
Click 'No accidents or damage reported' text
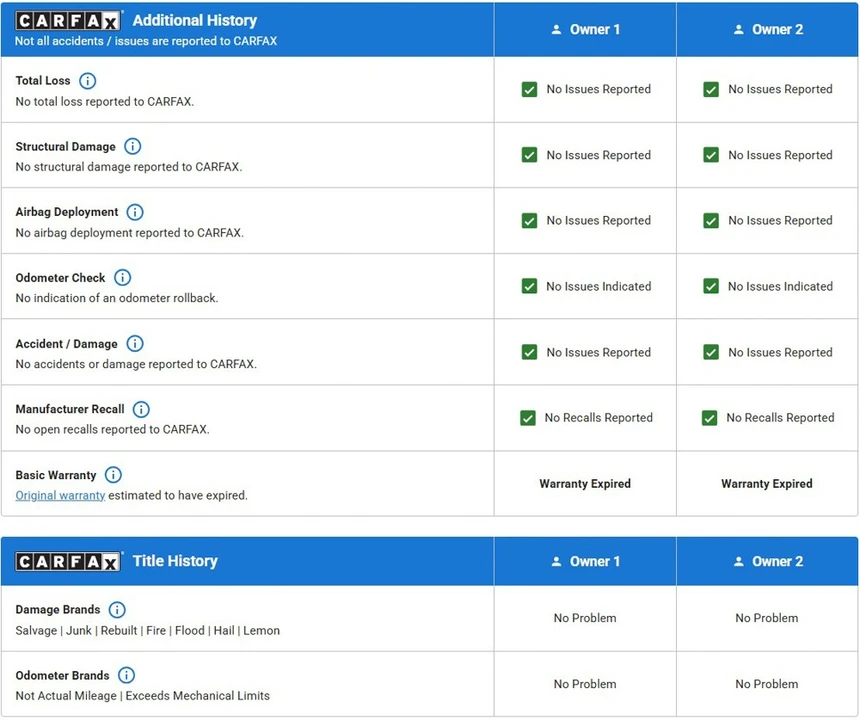pyautogui.click(x=136, y=364)
